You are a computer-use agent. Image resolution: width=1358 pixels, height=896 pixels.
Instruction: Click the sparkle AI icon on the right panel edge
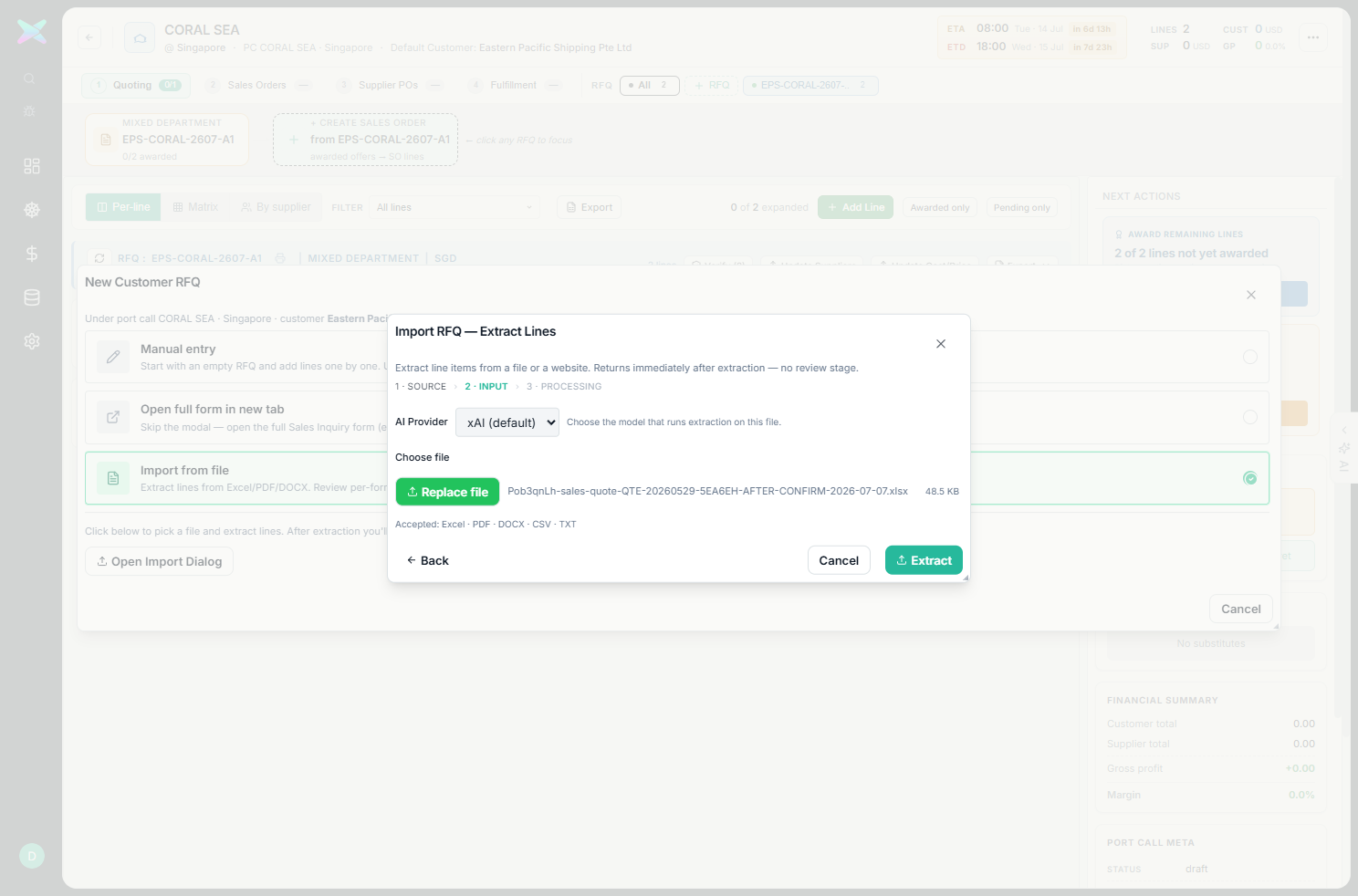(1344, 448)
